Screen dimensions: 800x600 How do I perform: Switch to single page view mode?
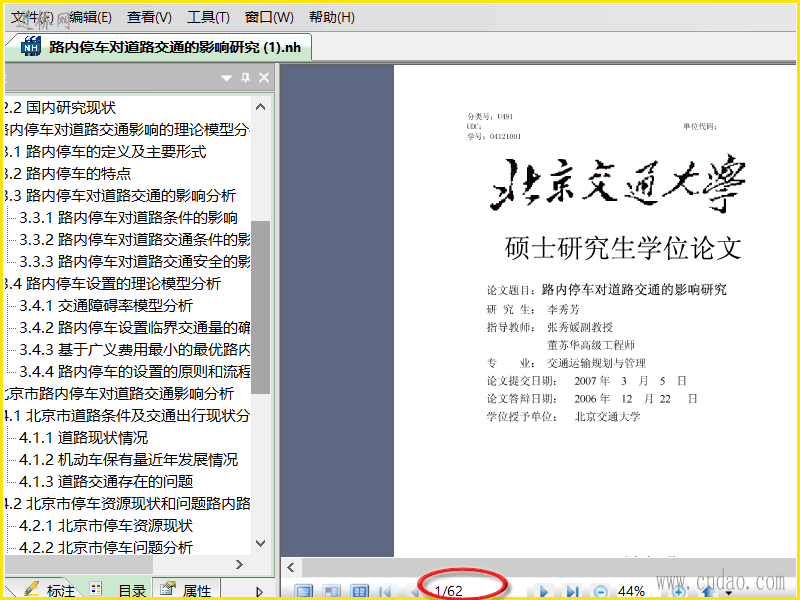click(304, 591)
